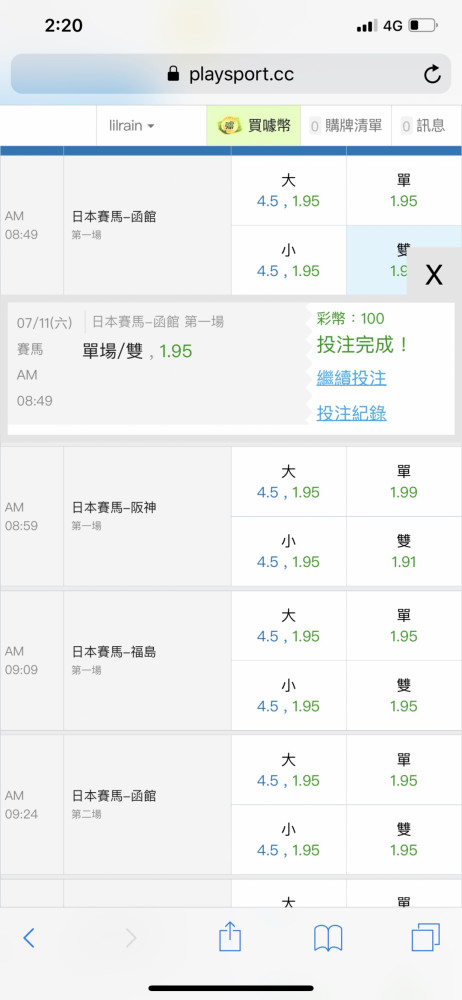Select 雙 1.91 for 阪神 第一場
This screenshot has height=1000, width=462.
pyautogui.click(x=404, y=552)
